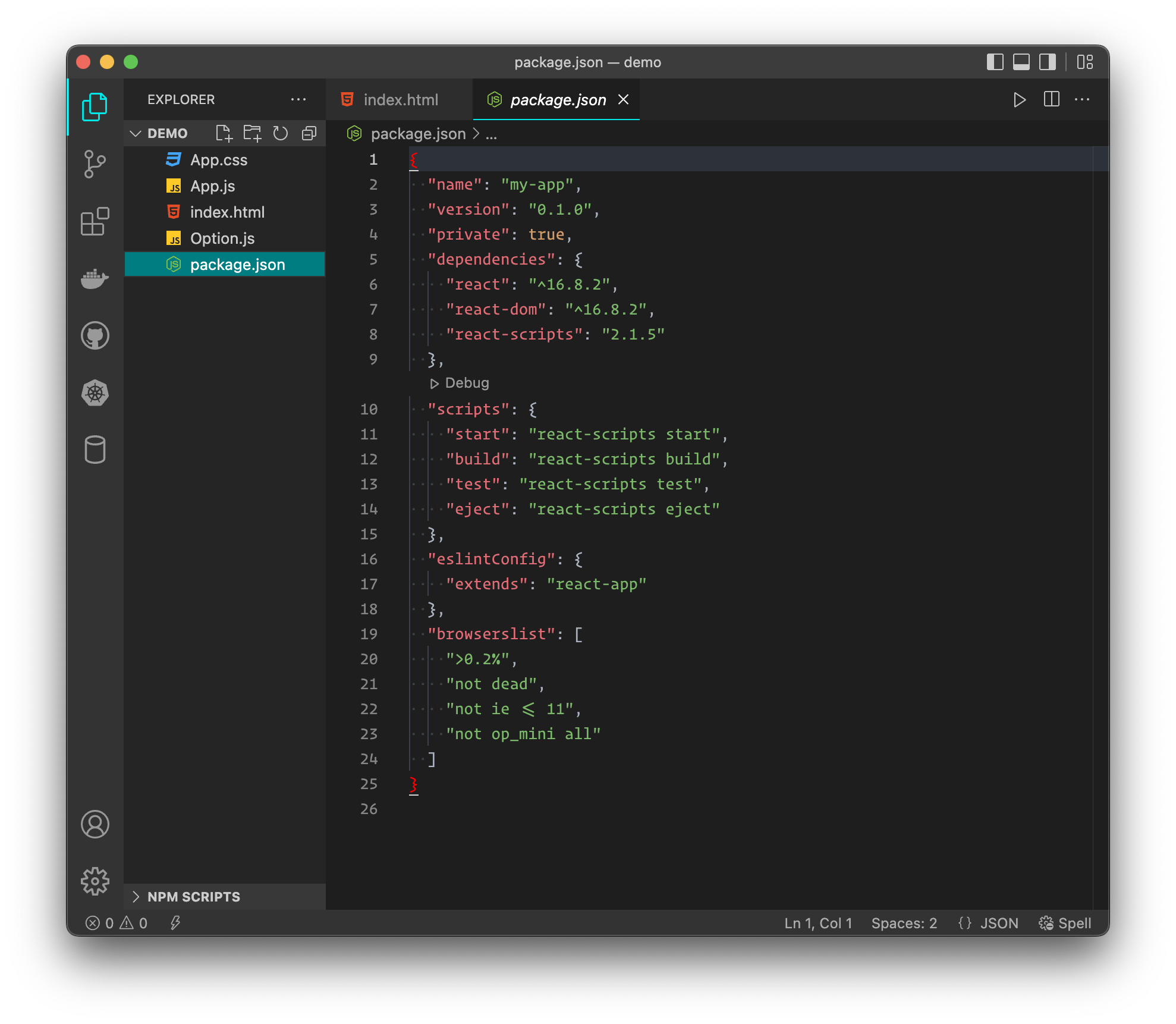
Task: Open the Kubernetes sidebar panel
Action: [95, 393]
